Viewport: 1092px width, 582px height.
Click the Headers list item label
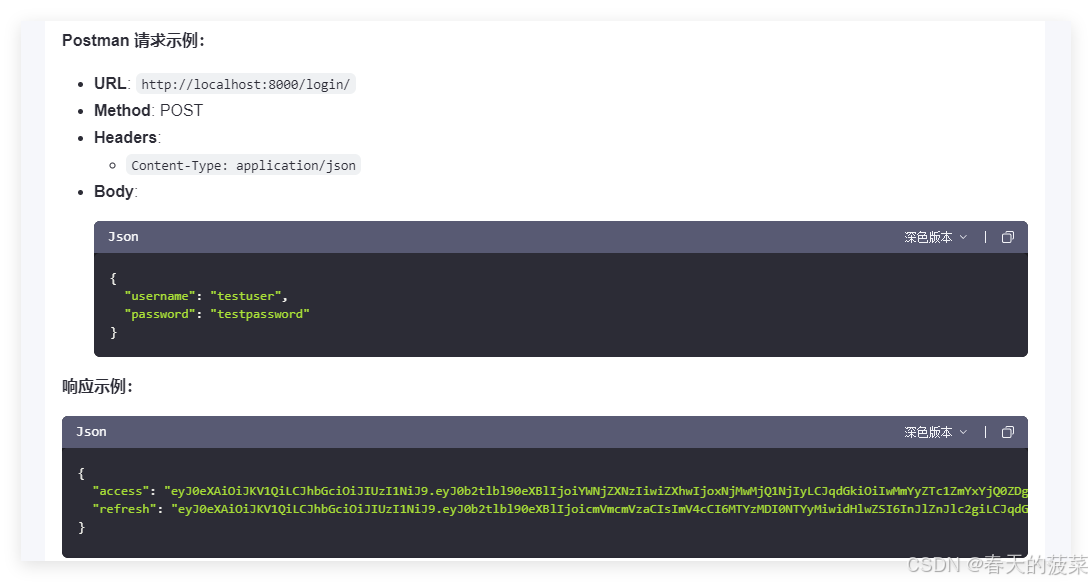click(x=126, y=138)
